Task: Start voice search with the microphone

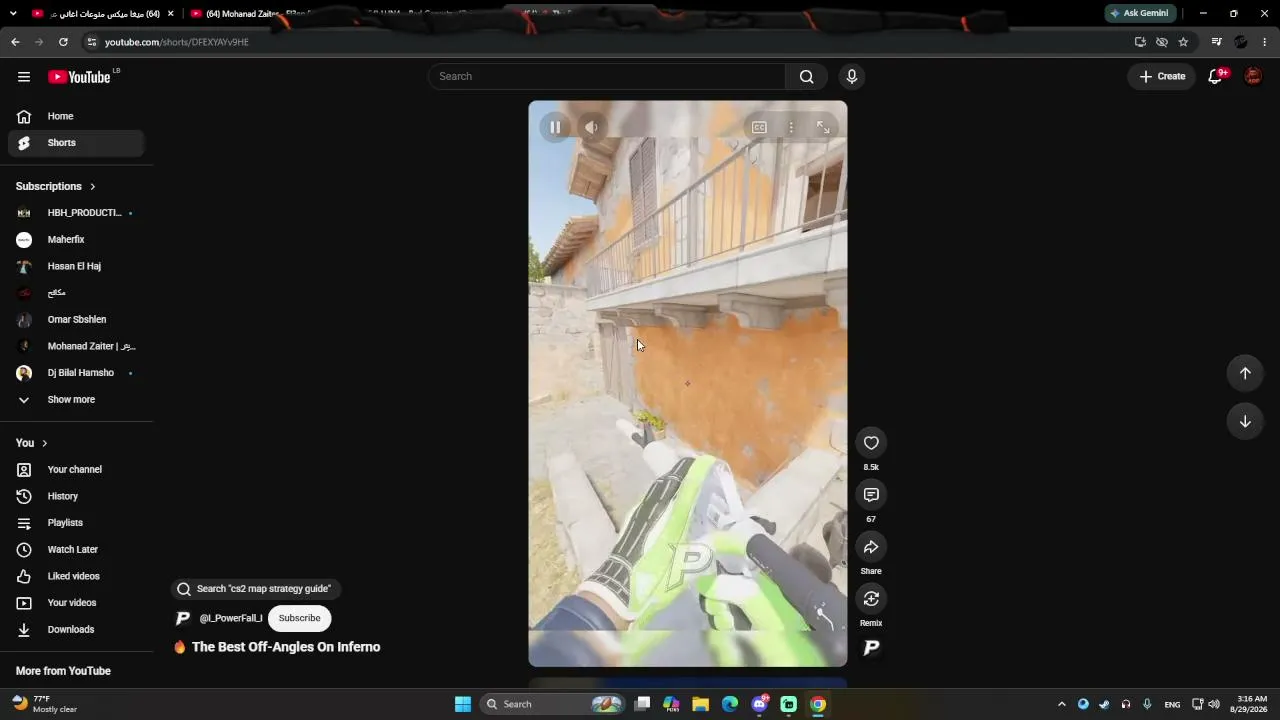Action: point(852,77)
